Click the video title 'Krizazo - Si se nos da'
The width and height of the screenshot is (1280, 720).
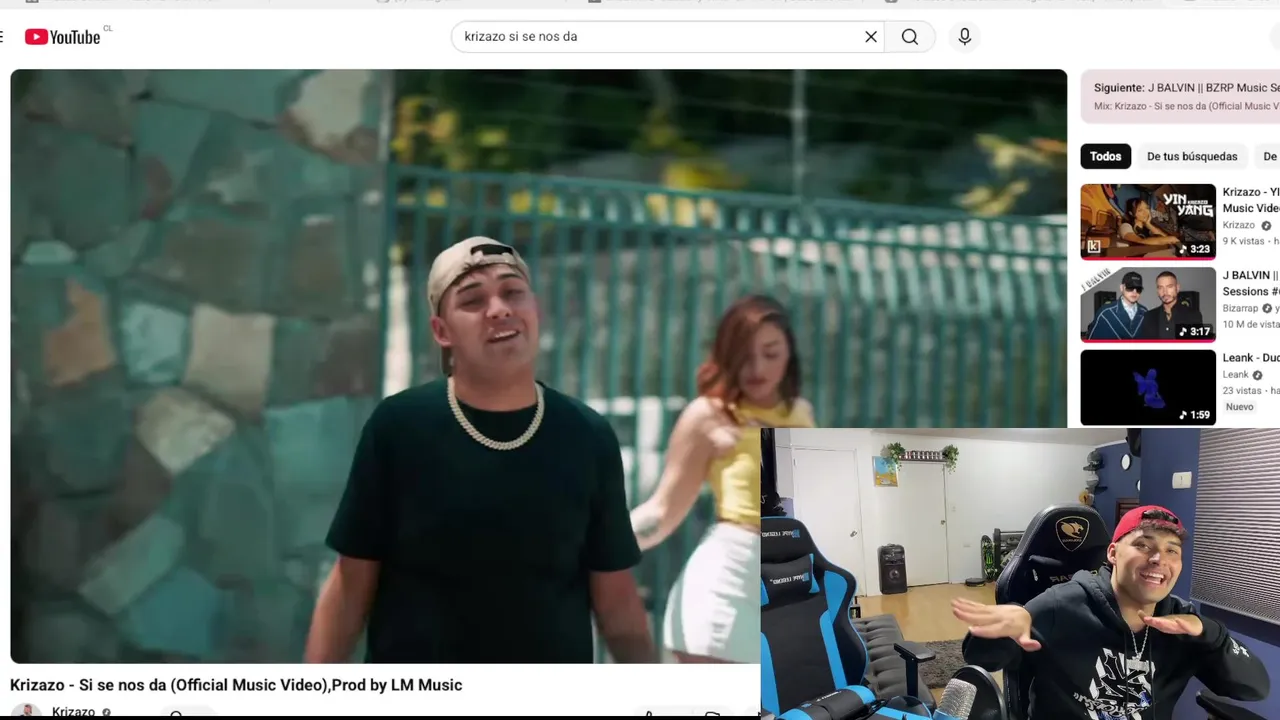[x=236, y=685]
